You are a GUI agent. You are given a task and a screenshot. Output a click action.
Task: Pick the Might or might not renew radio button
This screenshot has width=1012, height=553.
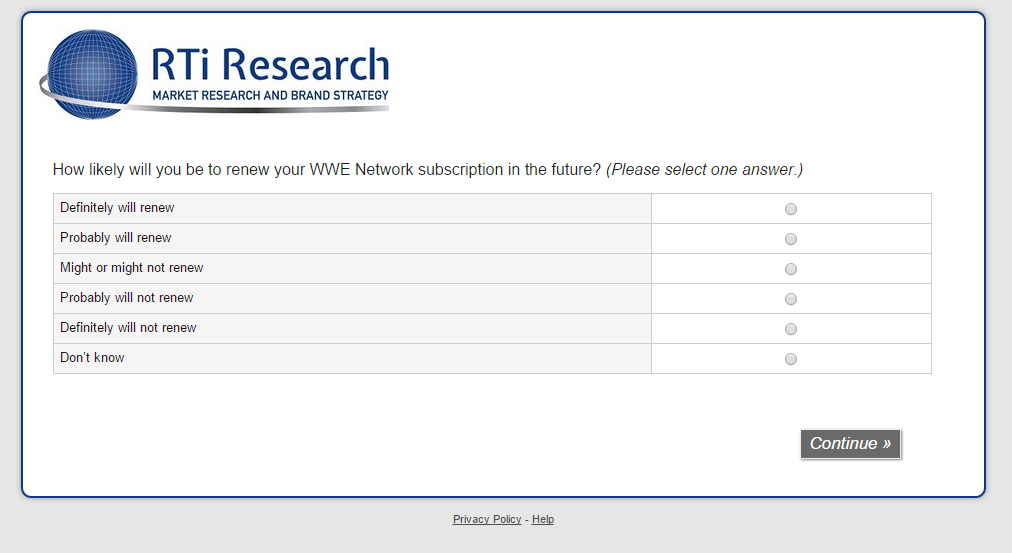point(791,269)
